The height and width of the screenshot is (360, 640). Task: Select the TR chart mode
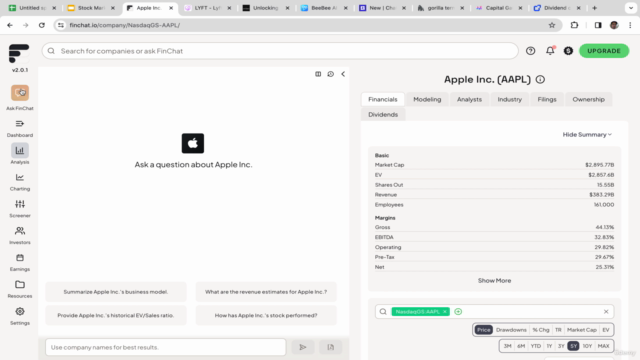click(x=558, y=330)
